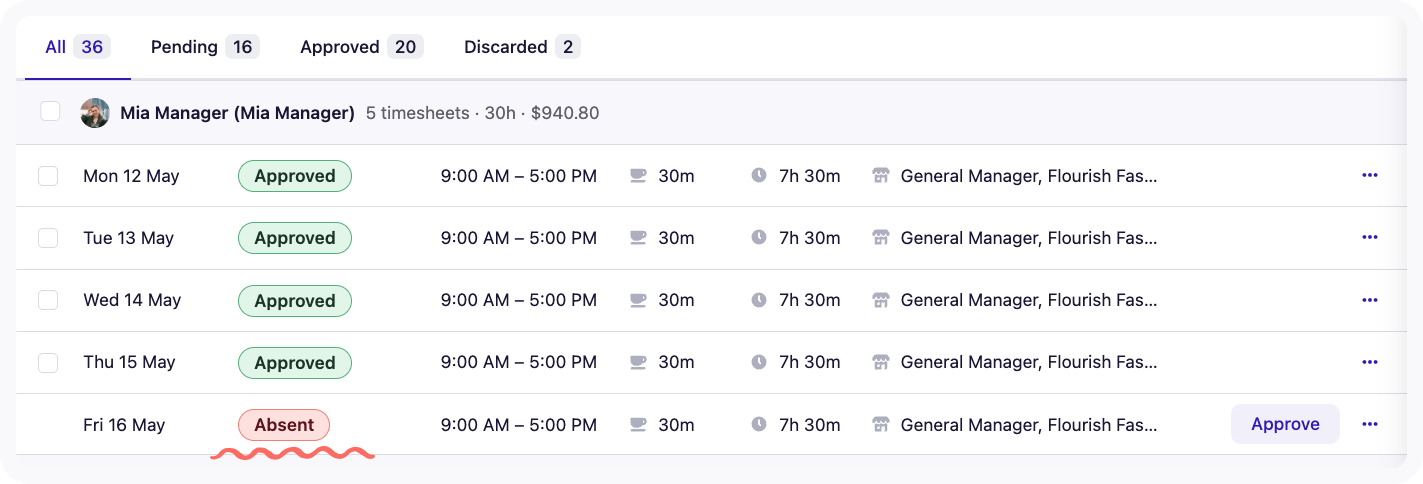Click the Approved badge on Tue 13 May
Viewport: 1423px width, 484px height.
[x=294, y=238]
